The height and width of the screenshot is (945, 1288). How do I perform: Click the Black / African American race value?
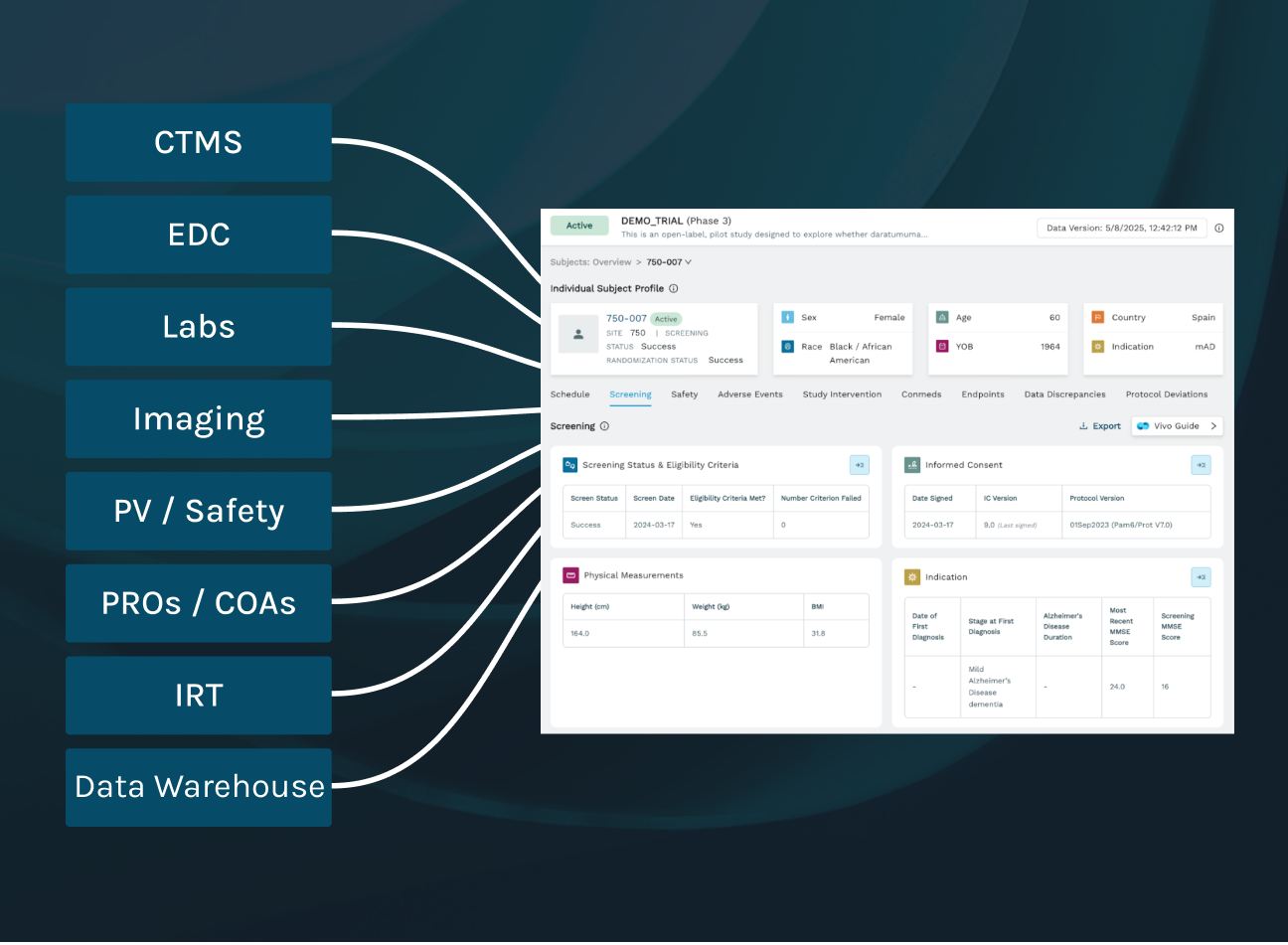coord(861,353)
